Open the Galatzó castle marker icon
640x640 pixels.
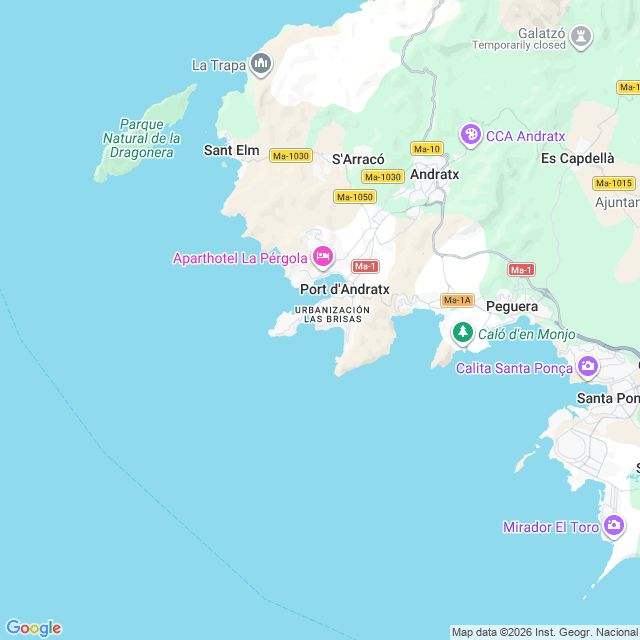pyautogui.click(x=581, y=37)
